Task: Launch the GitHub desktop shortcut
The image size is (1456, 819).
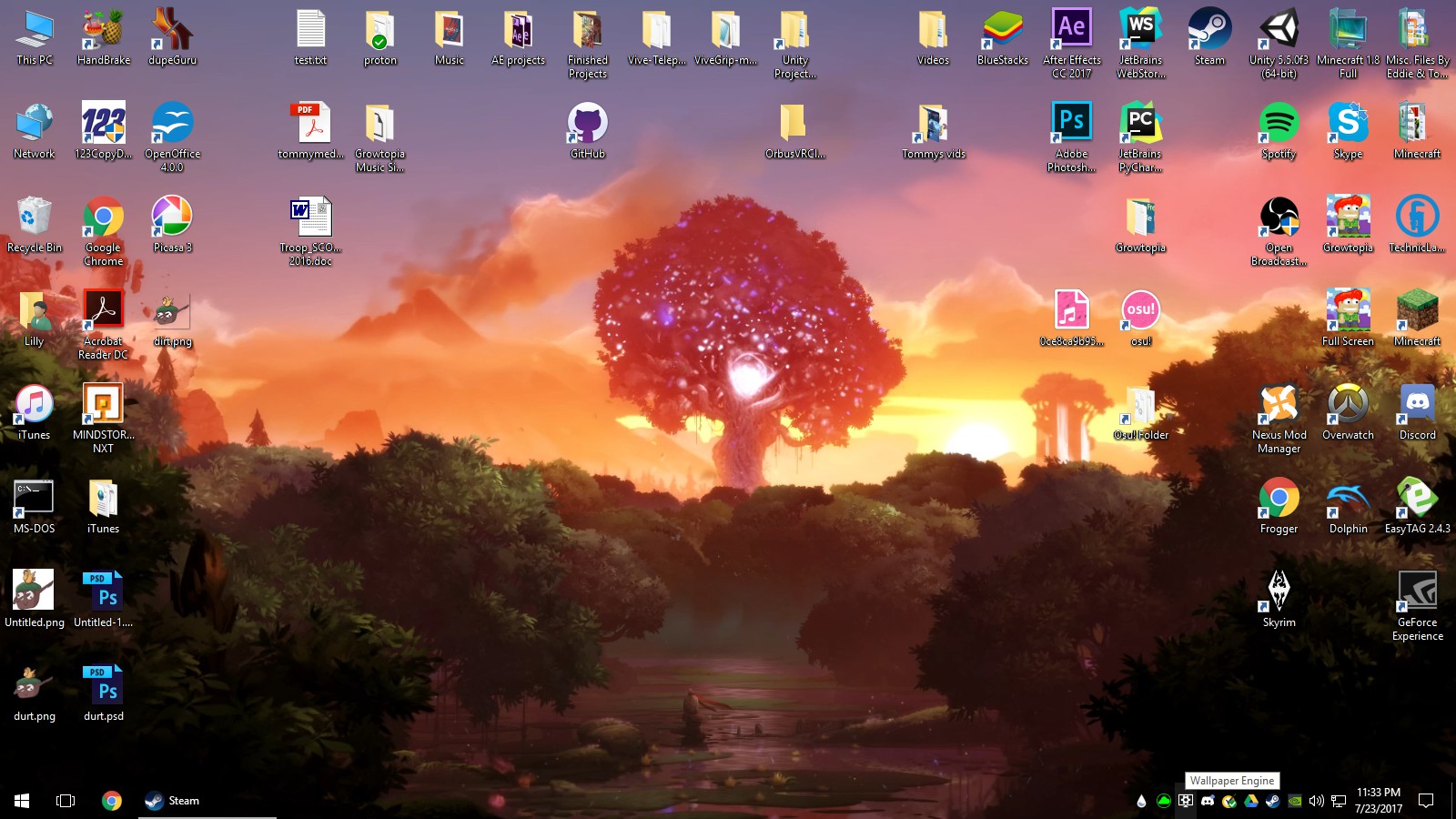Action: 588,131
